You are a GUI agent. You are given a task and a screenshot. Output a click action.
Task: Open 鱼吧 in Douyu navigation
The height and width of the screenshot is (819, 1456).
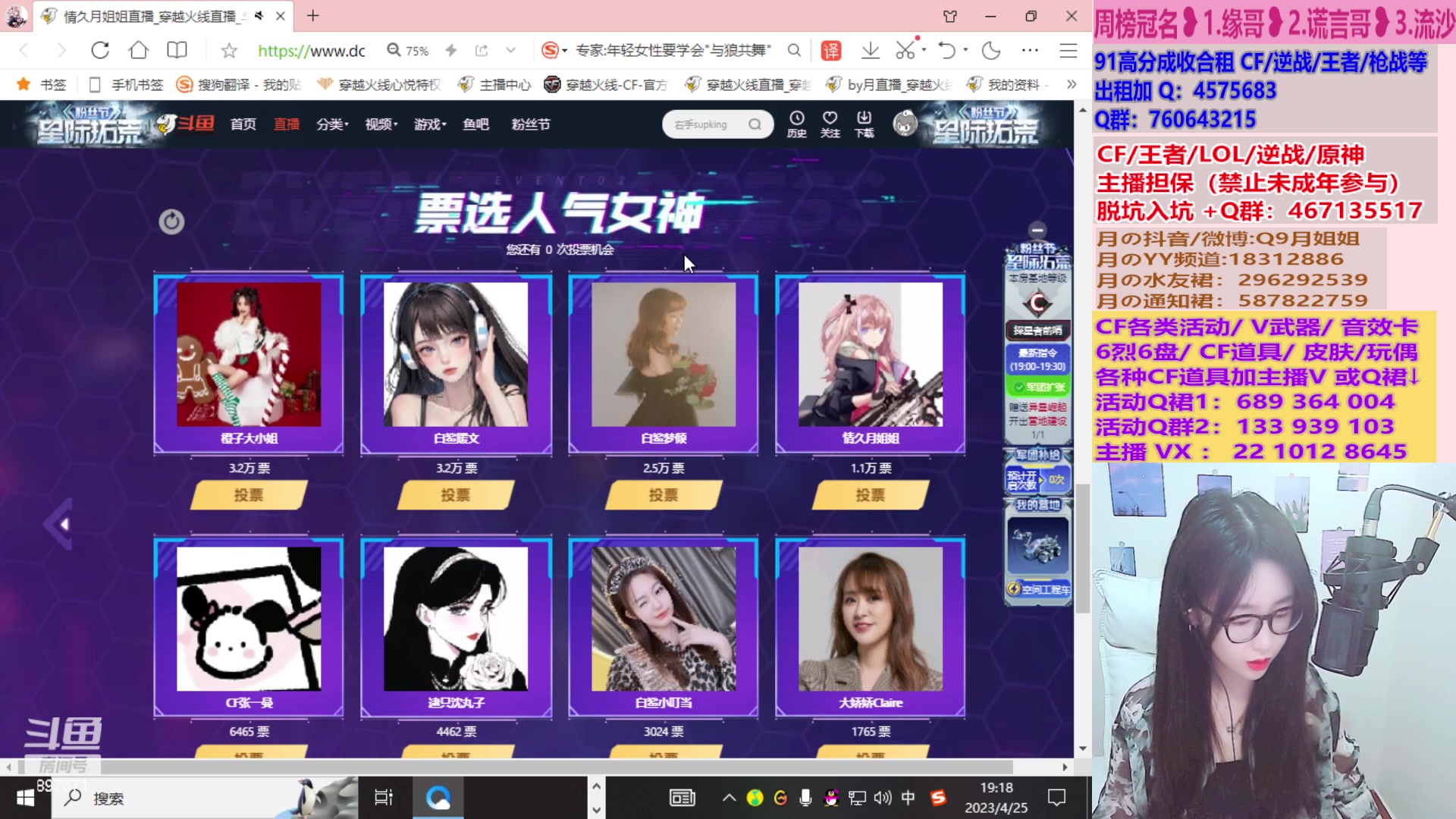(476, 124)
